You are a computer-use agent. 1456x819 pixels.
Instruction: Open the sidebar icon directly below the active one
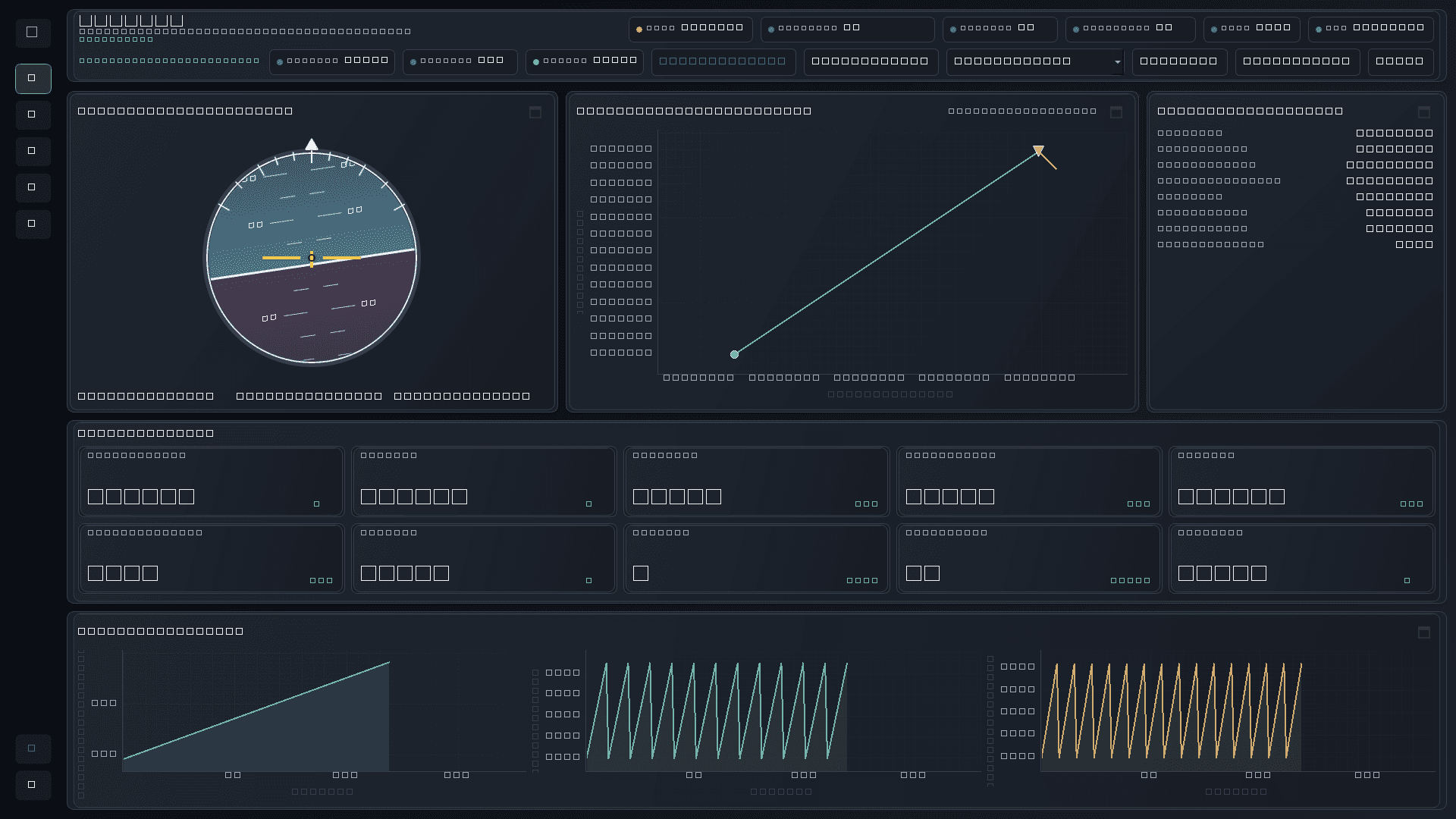point(33,115)
